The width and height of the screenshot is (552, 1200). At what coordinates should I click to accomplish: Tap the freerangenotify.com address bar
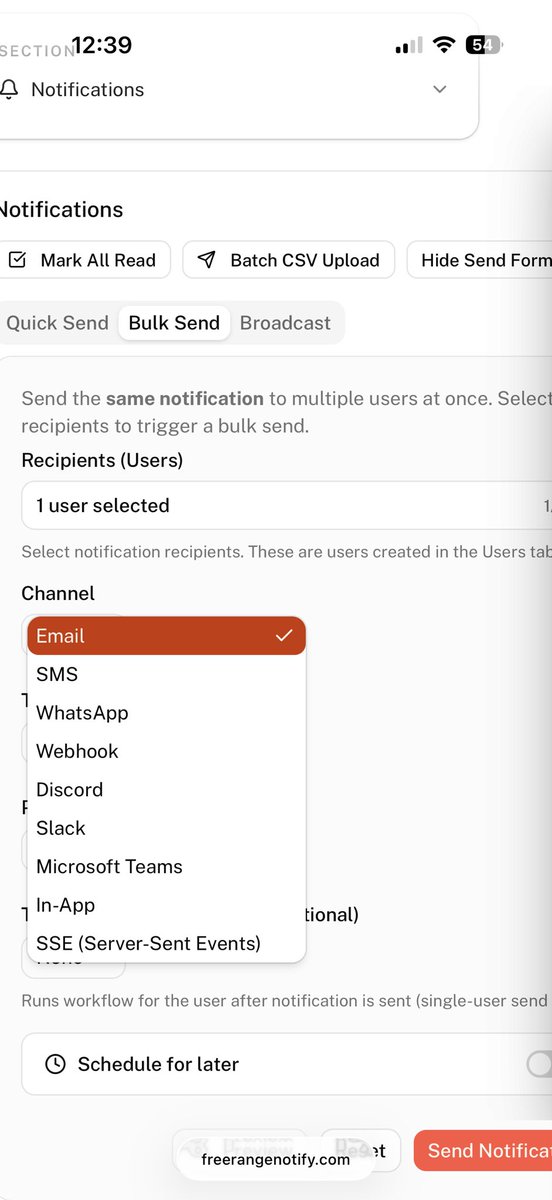276,1159
